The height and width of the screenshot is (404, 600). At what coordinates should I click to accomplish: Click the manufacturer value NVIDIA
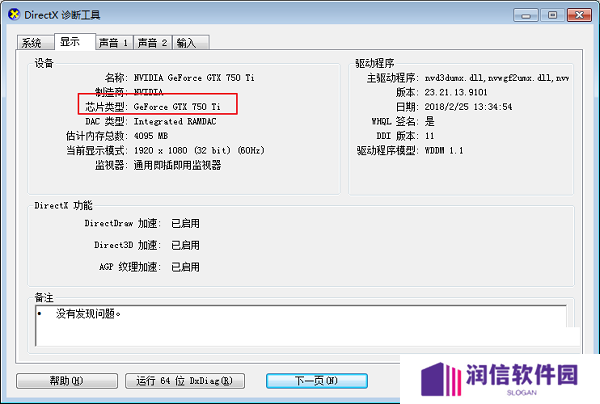(x=148, y=92)
